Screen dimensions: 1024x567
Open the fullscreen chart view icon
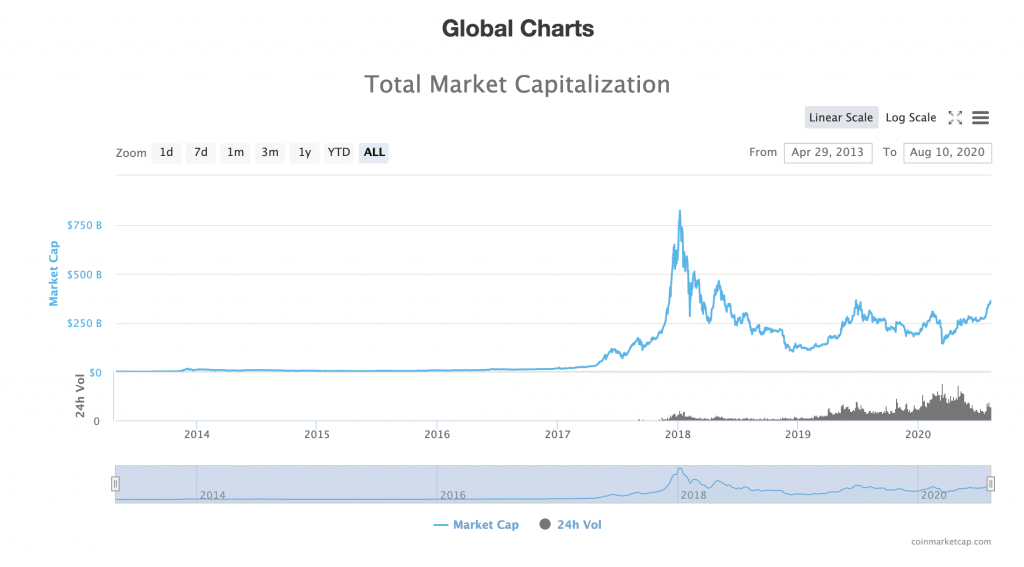click(x=955, y=118)
